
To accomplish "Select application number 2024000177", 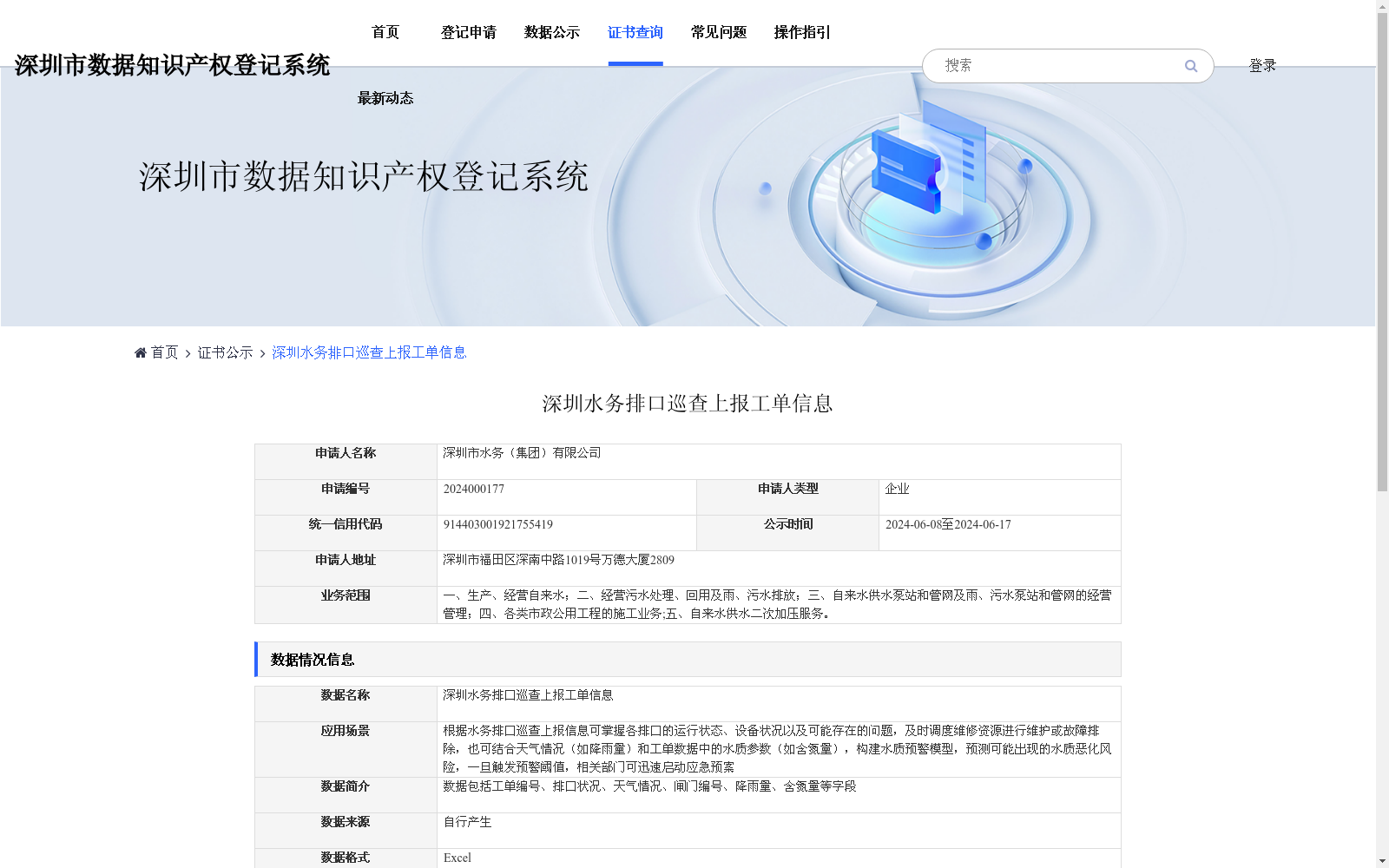I will coord(474,489).
